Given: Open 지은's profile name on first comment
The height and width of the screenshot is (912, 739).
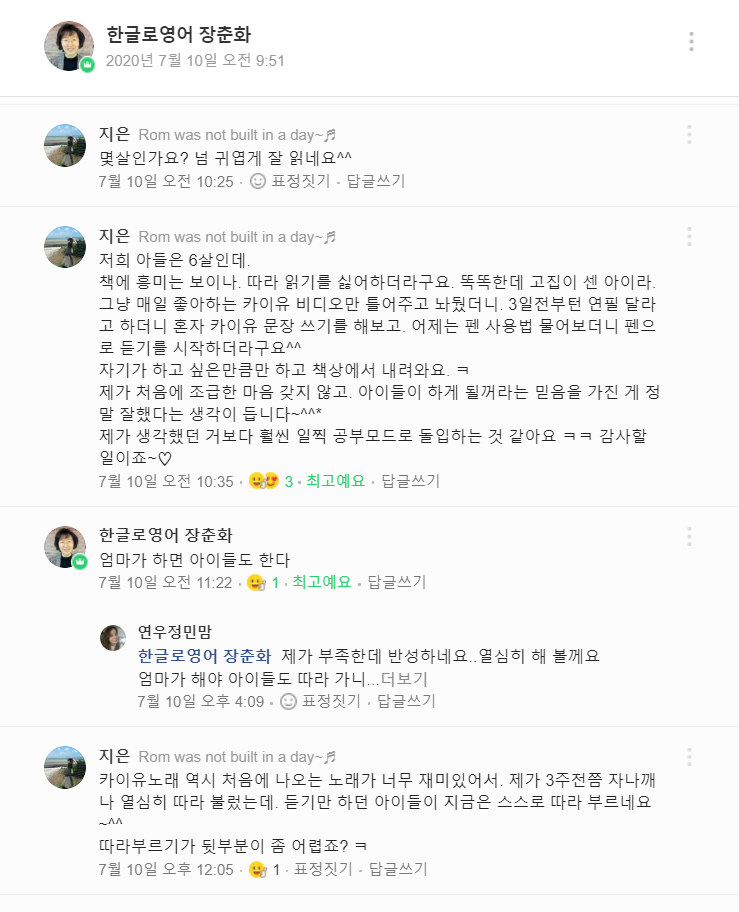Looking at the screenshot, I should 114,135.
